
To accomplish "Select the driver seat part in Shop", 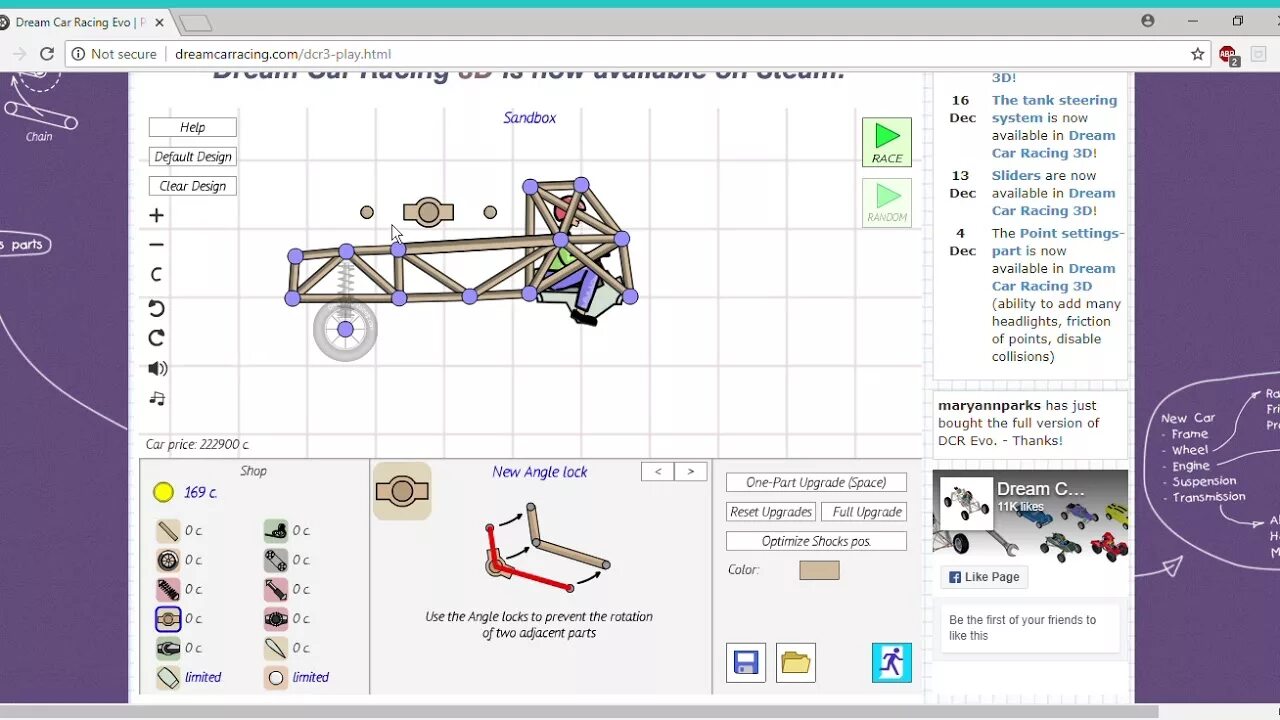I will click(276, 531).
